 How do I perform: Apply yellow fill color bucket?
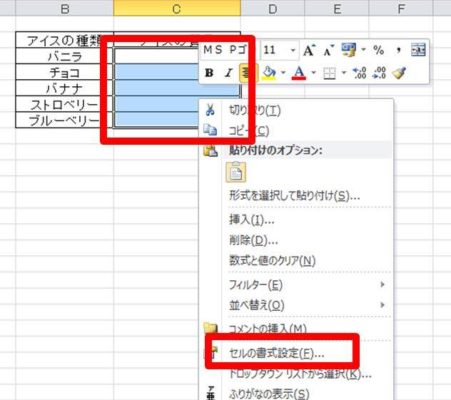click(269, 73)
